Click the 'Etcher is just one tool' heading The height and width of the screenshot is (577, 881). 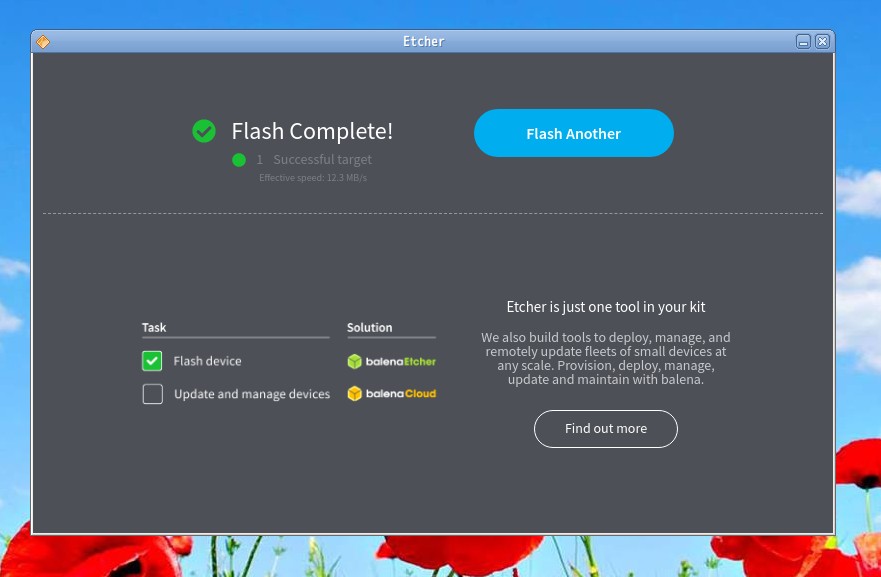point(606,307)
